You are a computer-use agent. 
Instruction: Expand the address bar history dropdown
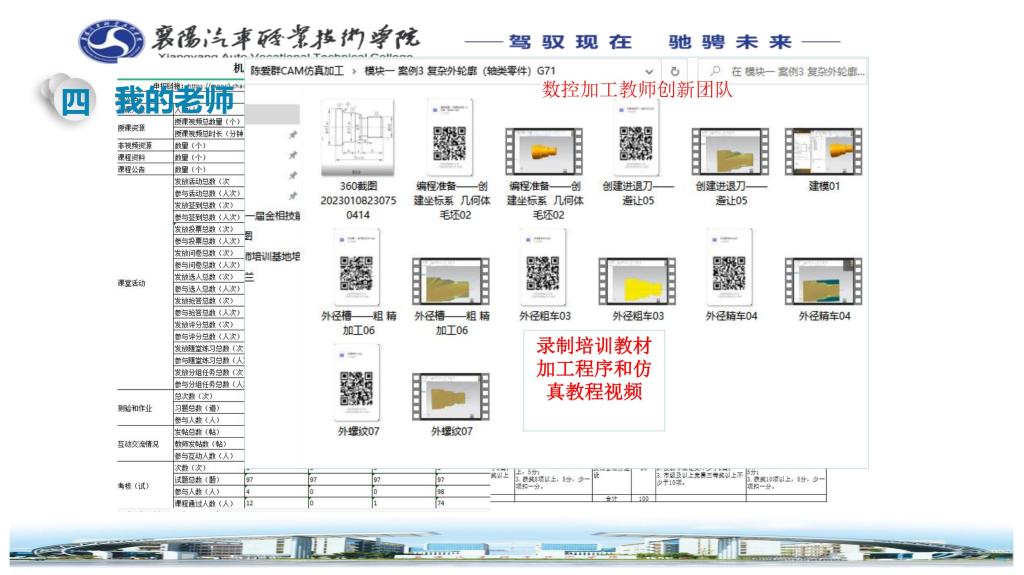coord(650,72)
